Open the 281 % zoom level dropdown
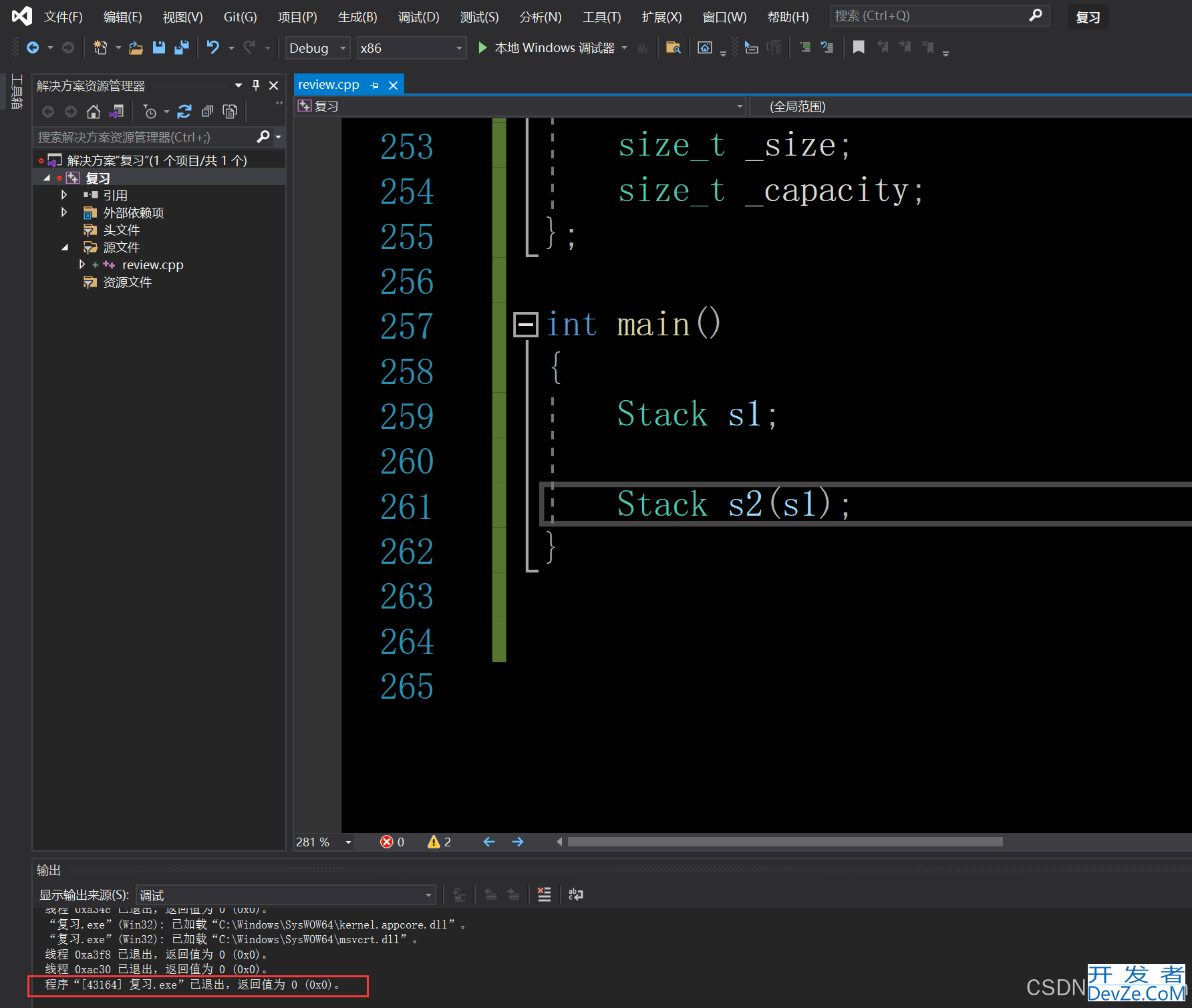Viewport: 1192px width, 1008px height. (x=348, y=842)
